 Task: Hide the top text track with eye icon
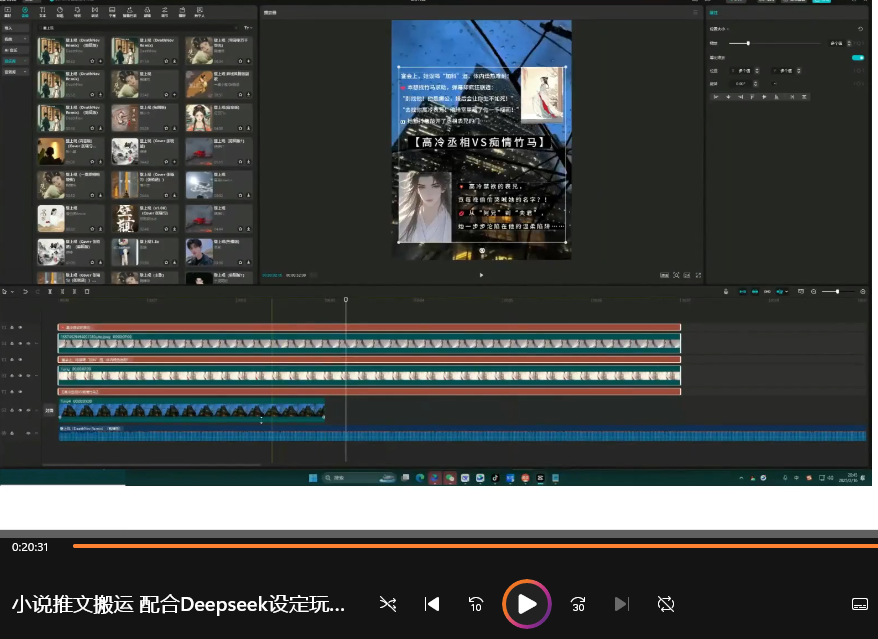click(x=20, y=327)
